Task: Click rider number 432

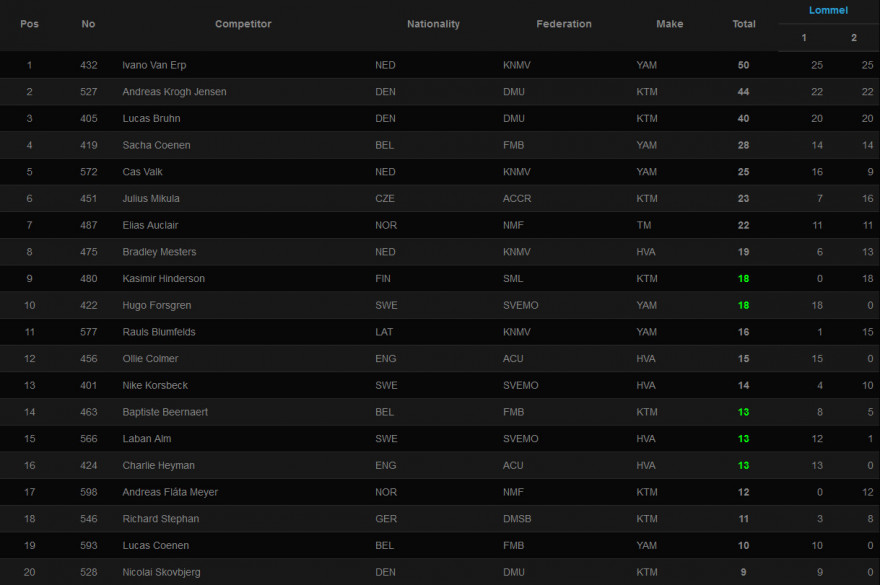Action: [x=89, y=65]
